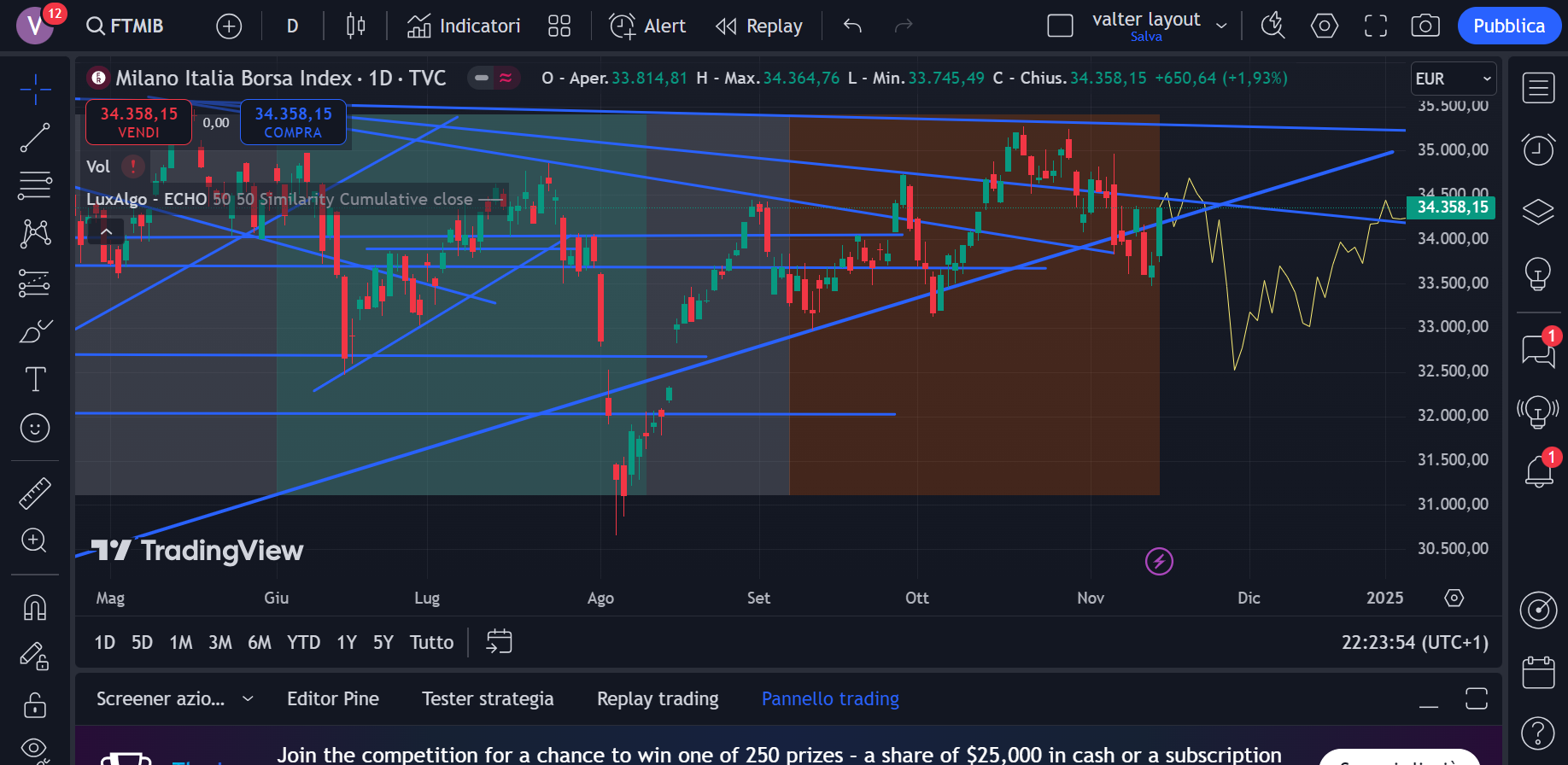
Task: Save the layout via Salva
Action: pos(1146,37)
